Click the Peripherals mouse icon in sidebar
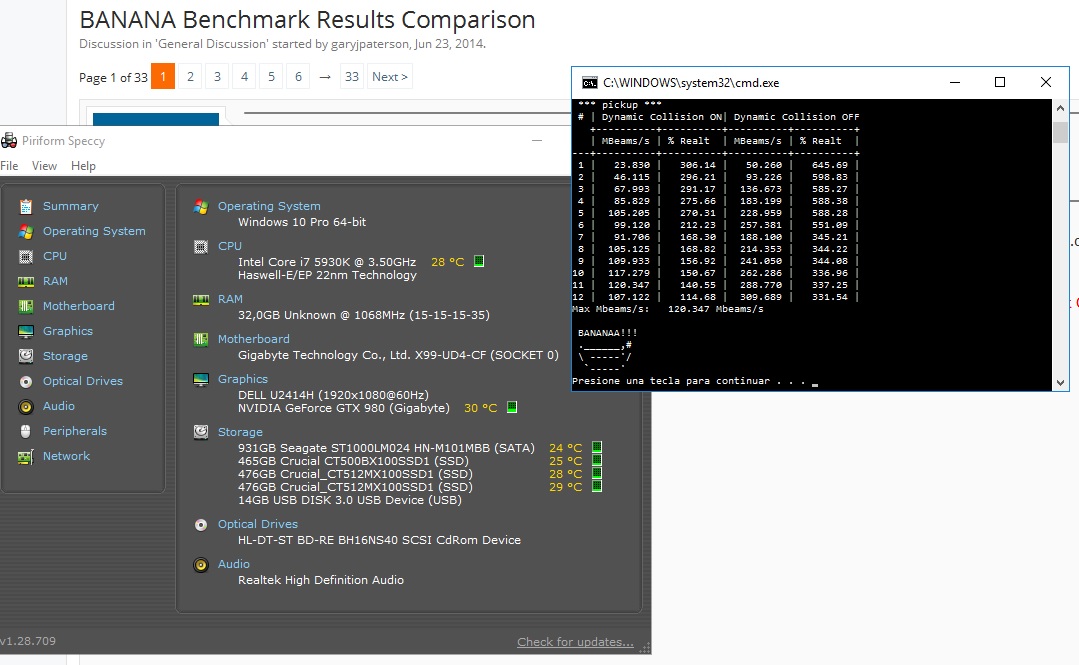This screenshot has width=1079, height=665. (x=25, y=432)
